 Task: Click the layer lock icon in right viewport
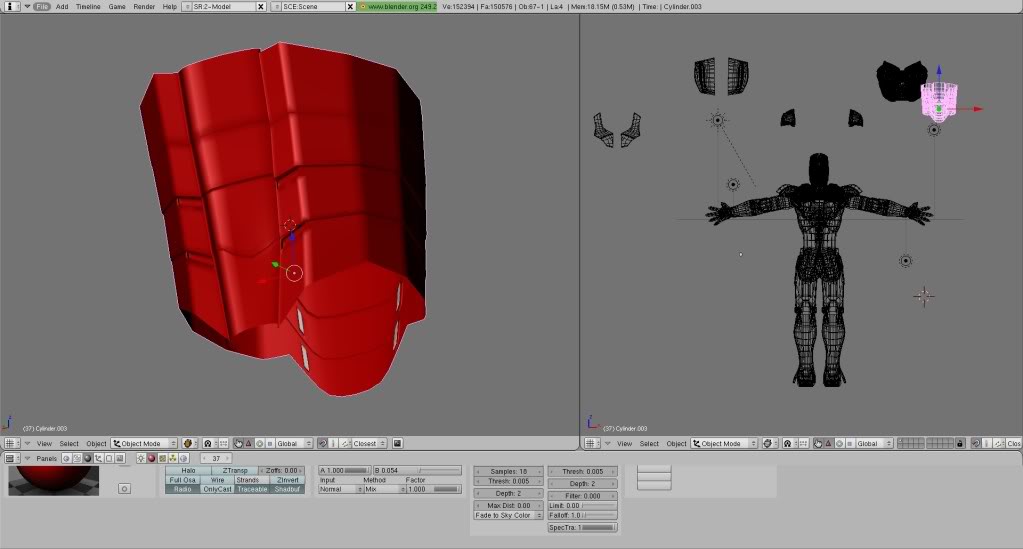960,443
